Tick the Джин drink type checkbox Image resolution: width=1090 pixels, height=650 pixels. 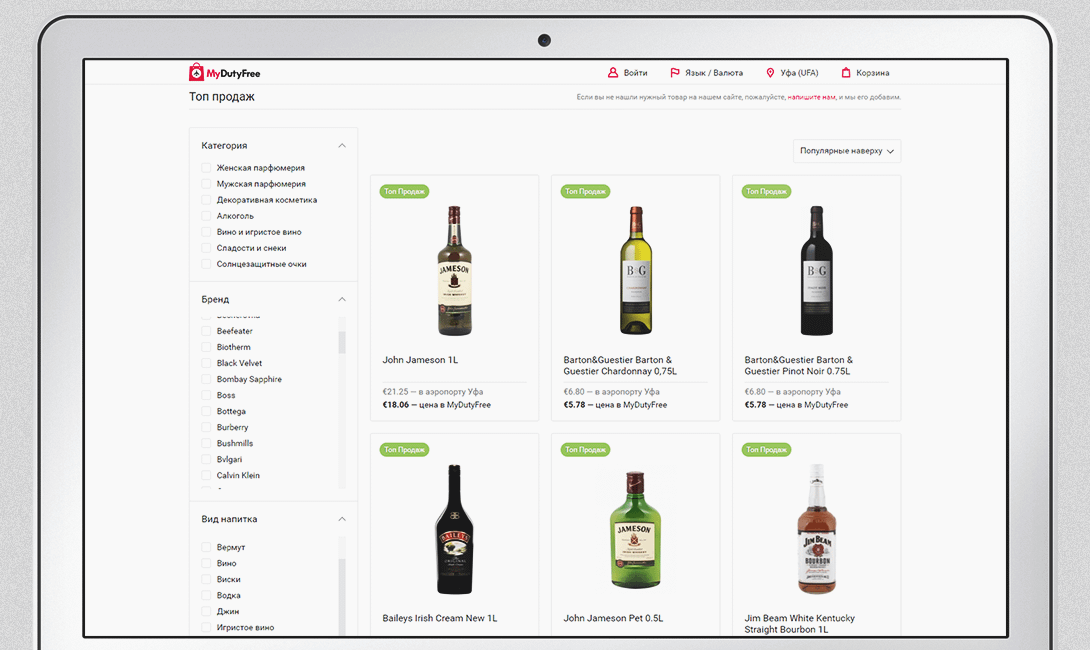tap(206, 611)
